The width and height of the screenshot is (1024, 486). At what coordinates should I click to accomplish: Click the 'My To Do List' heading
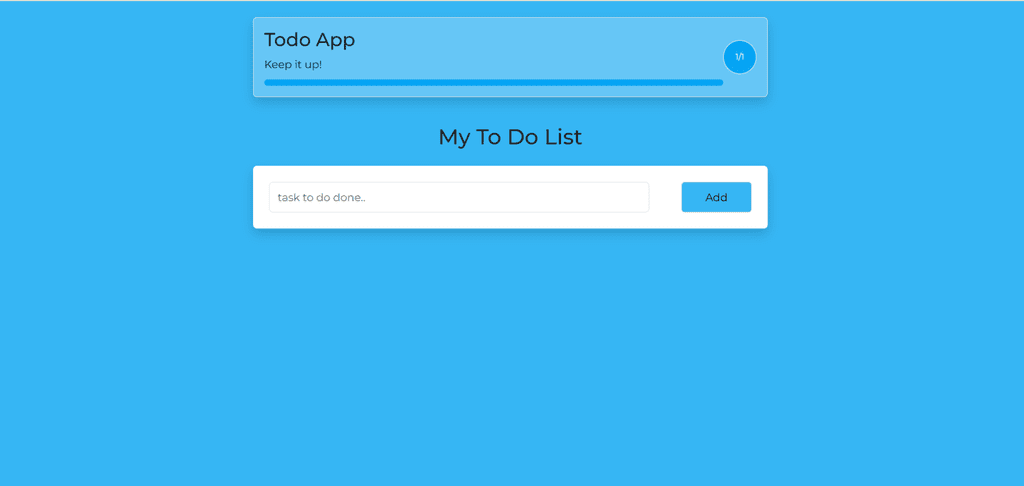click(x=510, y=137)
